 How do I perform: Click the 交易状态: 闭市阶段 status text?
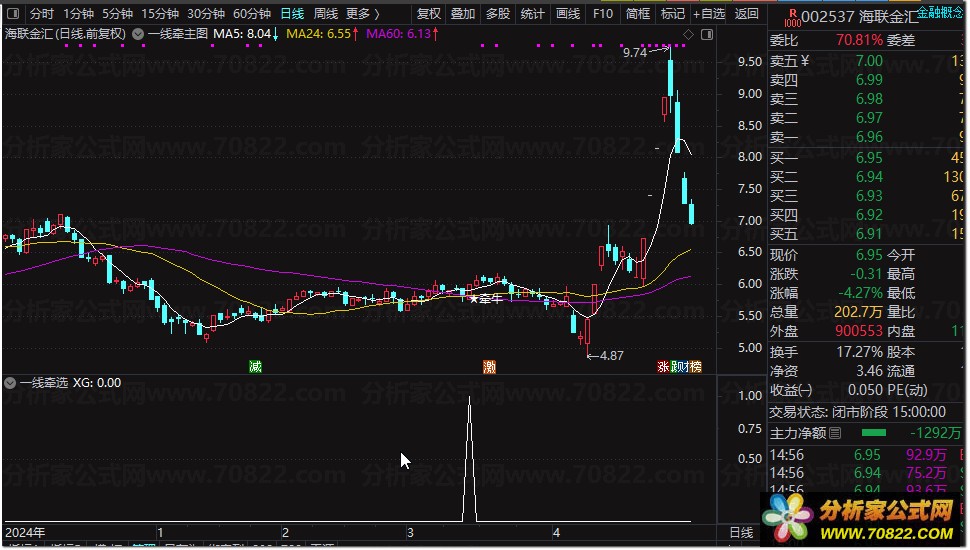point(857,412)
